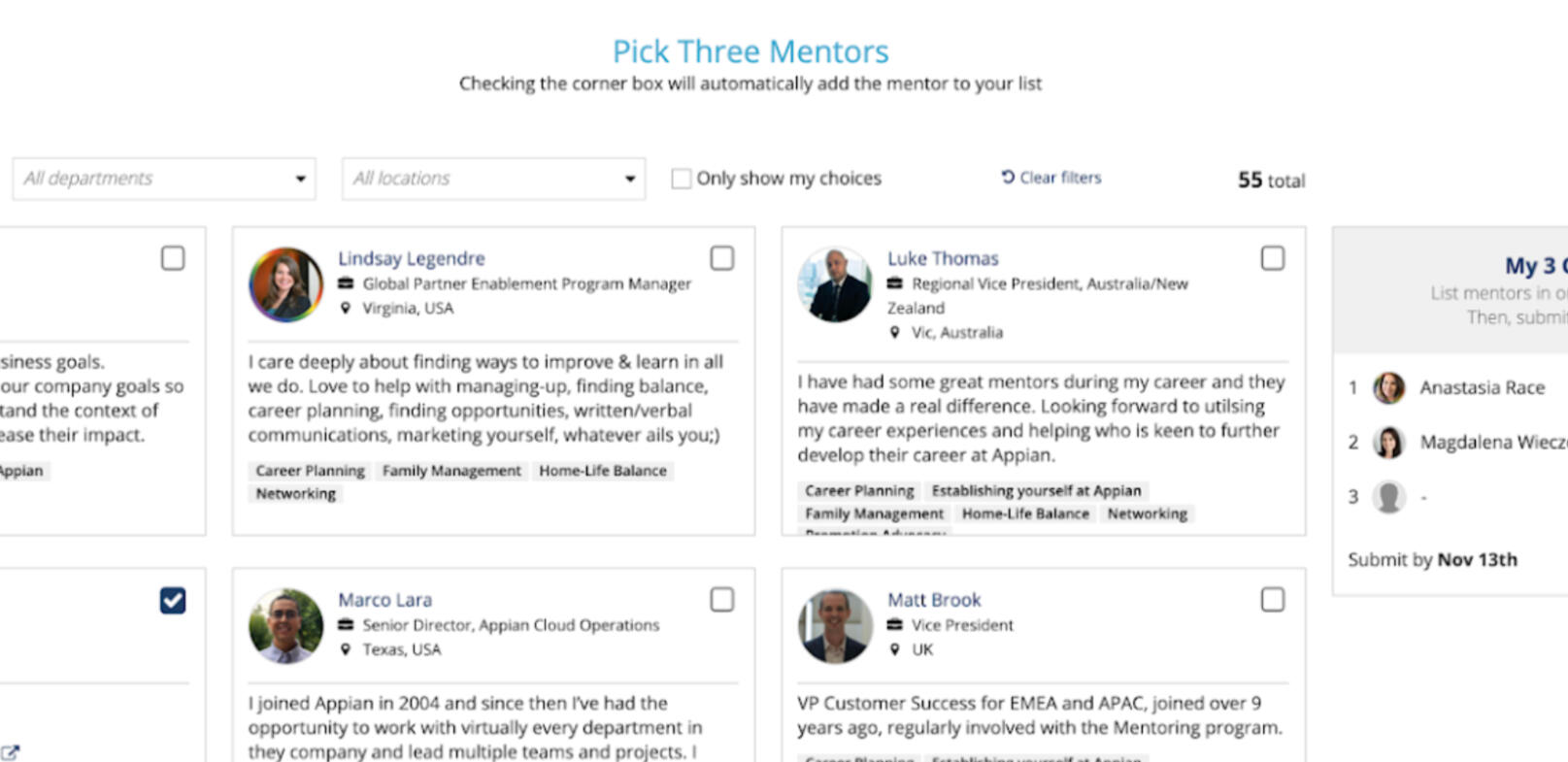Click Luke Thomas's profile photo

point(835,284)
